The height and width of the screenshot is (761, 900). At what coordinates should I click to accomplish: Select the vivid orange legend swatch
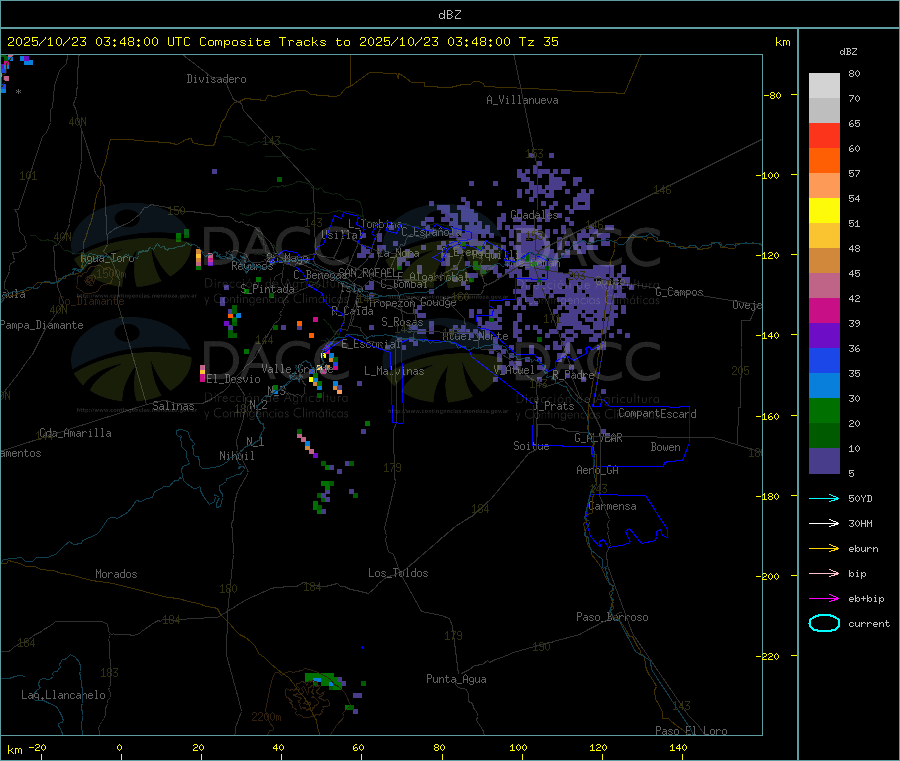pyautogui.click(x=824, y=161)
